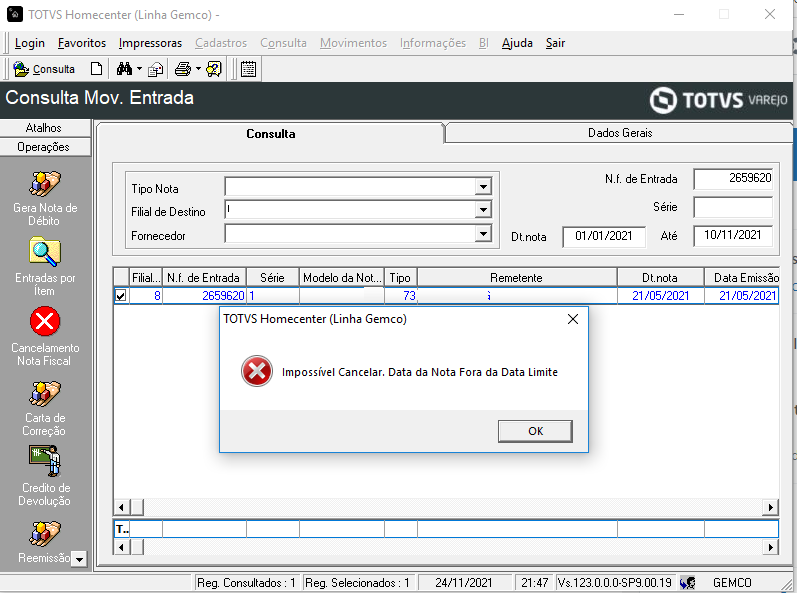Open Gera Nota de Débito shortcut
The image size is (797, 593).
45,199
